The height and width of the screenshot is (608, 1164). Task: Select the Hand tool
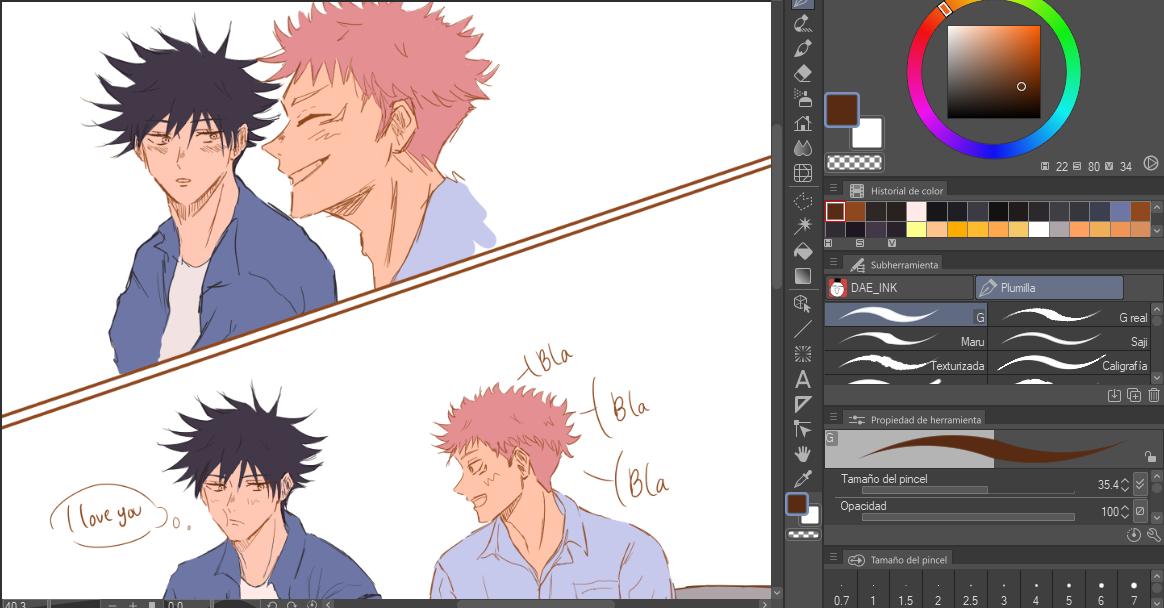click(802, 453)
